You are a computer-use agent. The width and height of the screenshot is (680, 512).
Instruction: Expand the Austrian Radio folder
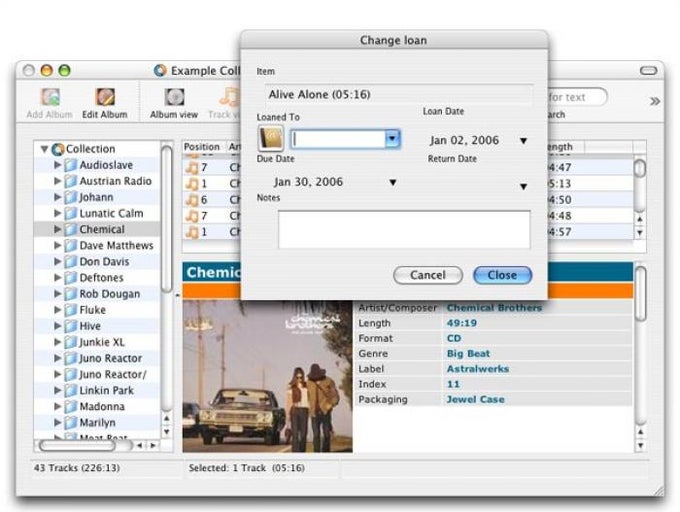57,181
